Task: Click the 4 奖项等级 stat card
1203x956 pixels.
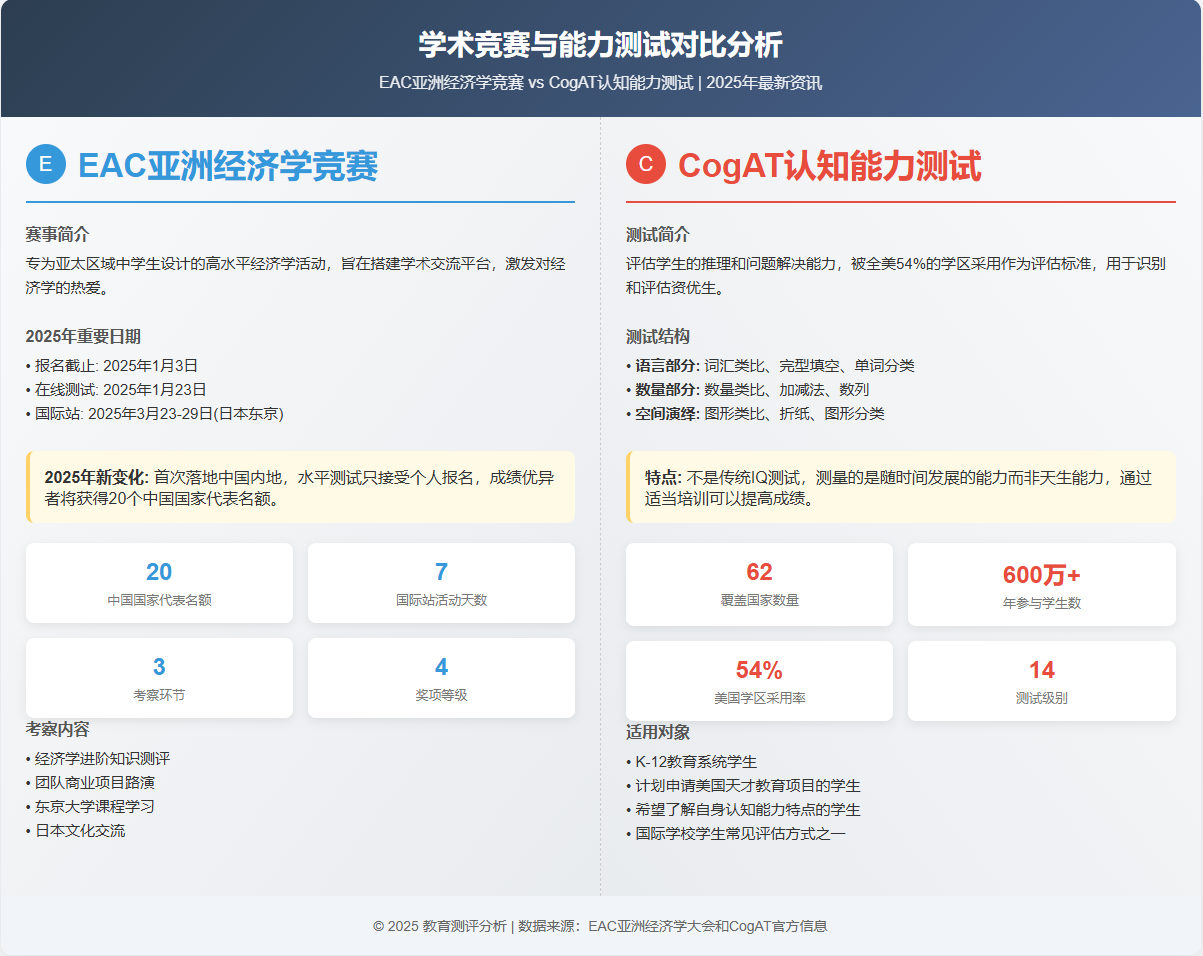Action: tap(441, 678)
